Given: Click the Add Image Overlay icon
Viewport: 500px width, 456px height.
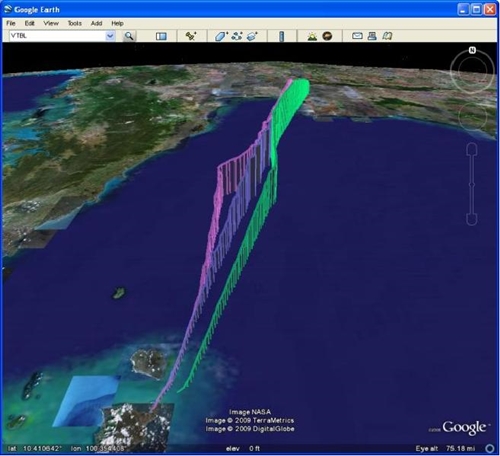Looking at the screenshot, I should pyautogui.click(x=252, y=36).
